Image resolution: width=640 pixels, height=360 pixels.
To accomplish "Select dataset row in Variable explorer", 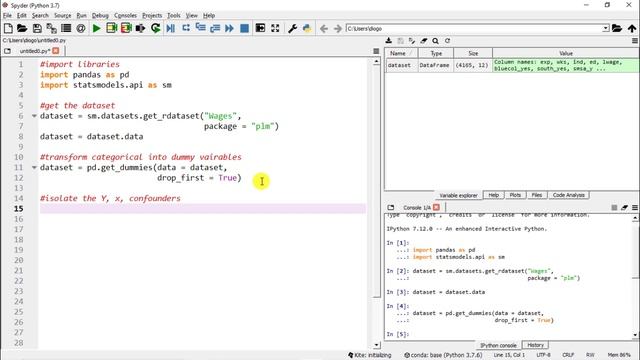I will (512, 65).
